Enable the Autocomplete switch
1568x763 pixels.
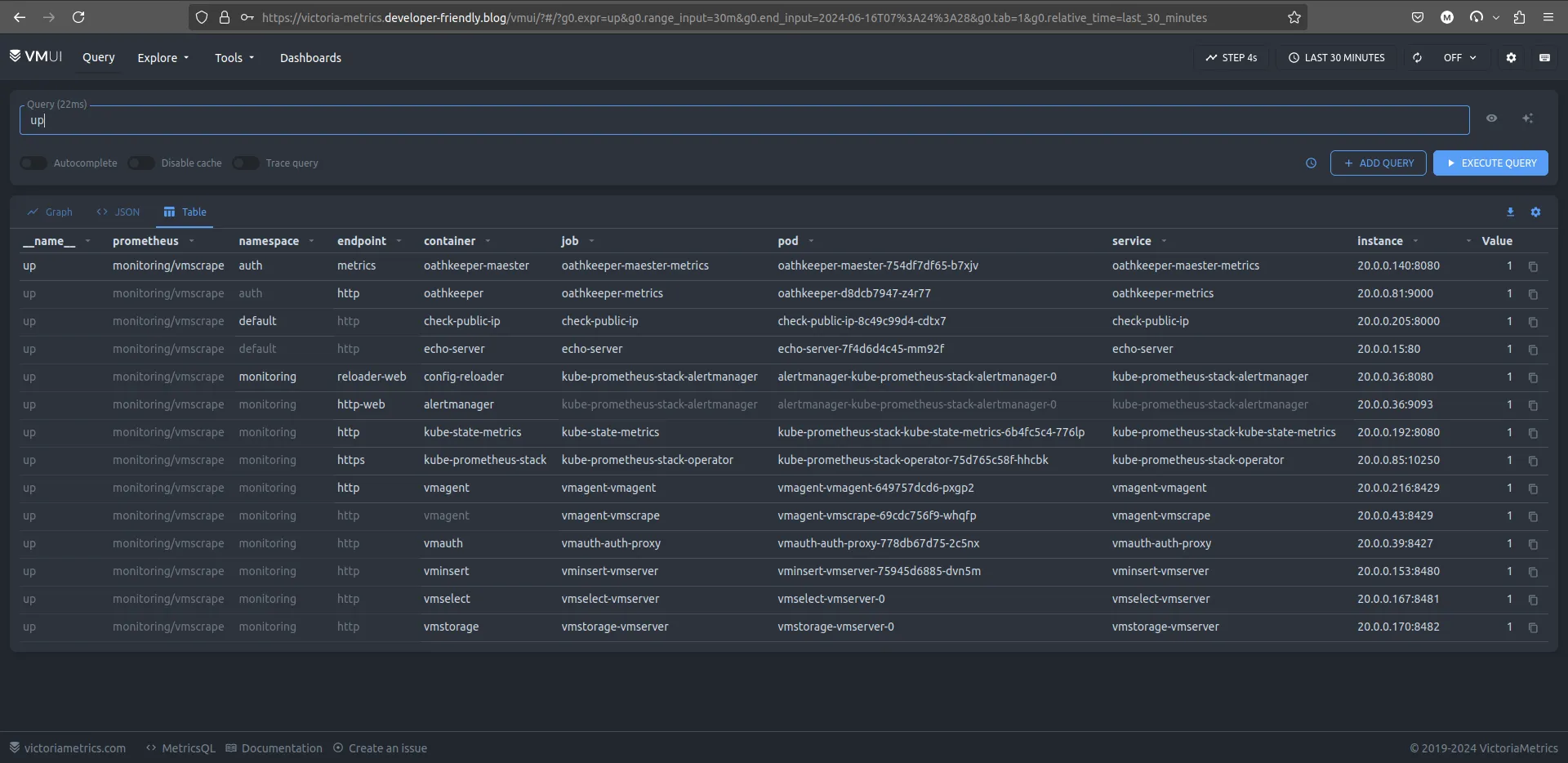33,163
